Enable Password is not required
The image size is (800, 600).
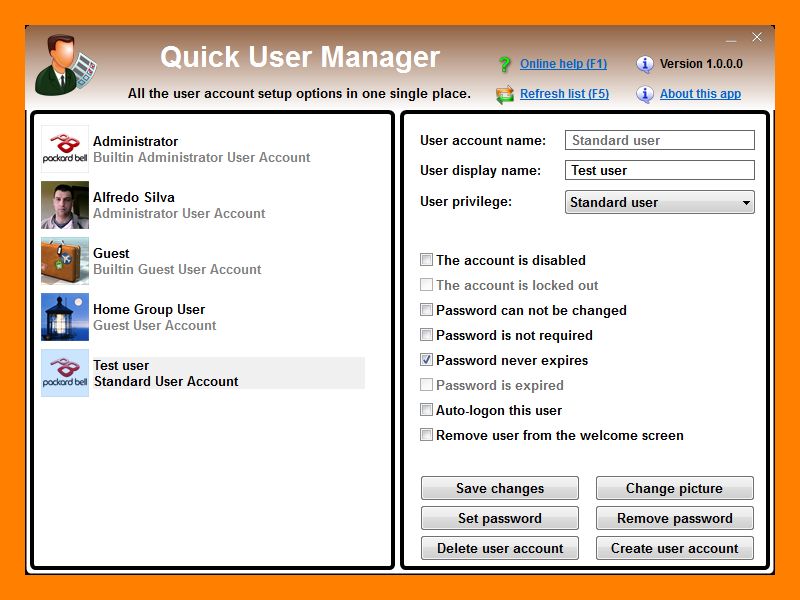tap(426, 335)
